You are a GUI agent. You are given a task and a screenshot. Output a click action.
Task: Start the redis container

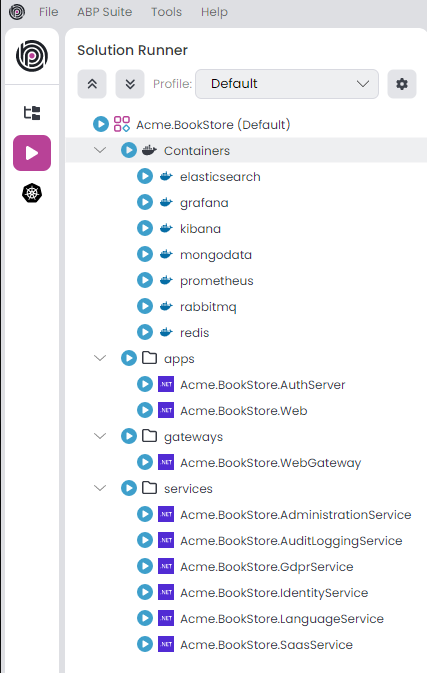(145, 332)
